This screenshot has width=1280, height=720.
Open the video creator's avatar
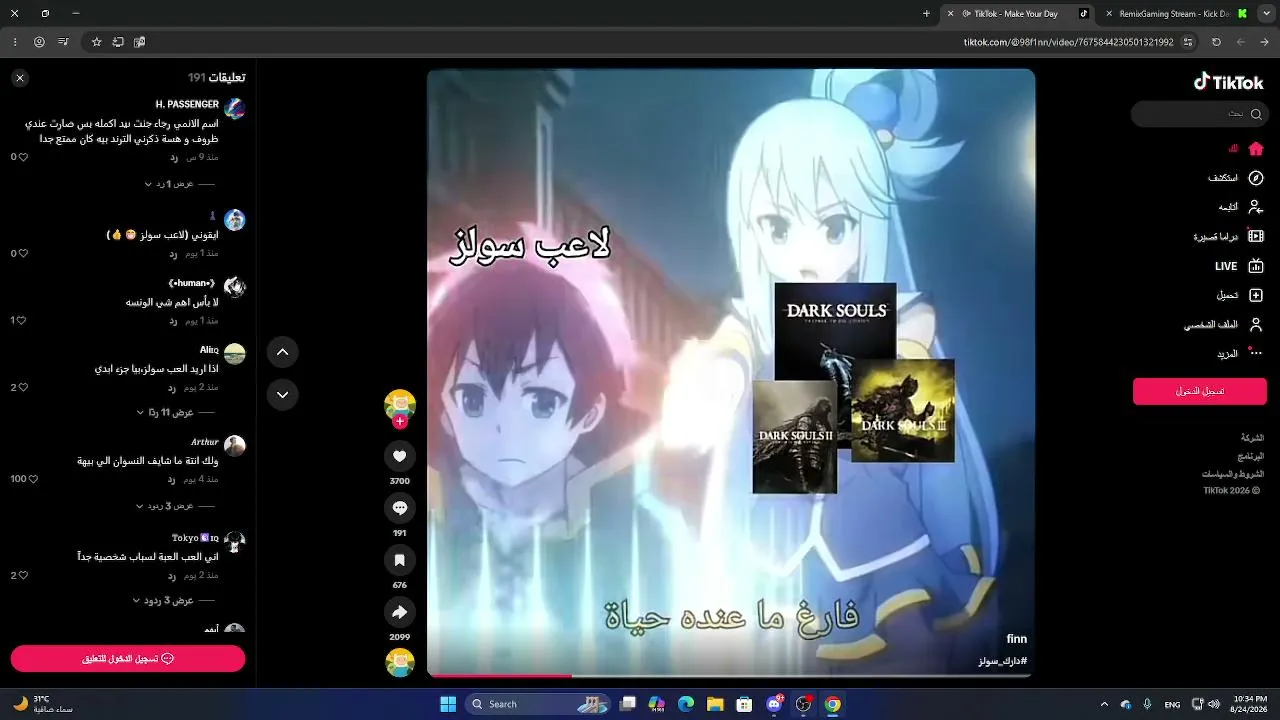[x=400, y=403]
